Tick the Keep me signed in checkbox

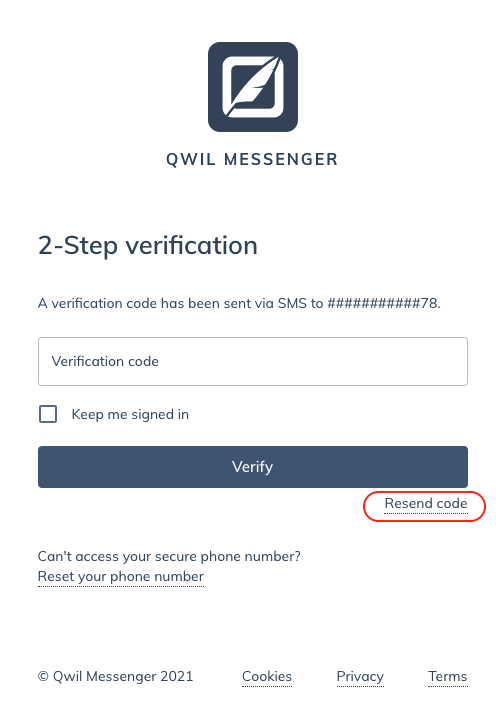point(48,414)
